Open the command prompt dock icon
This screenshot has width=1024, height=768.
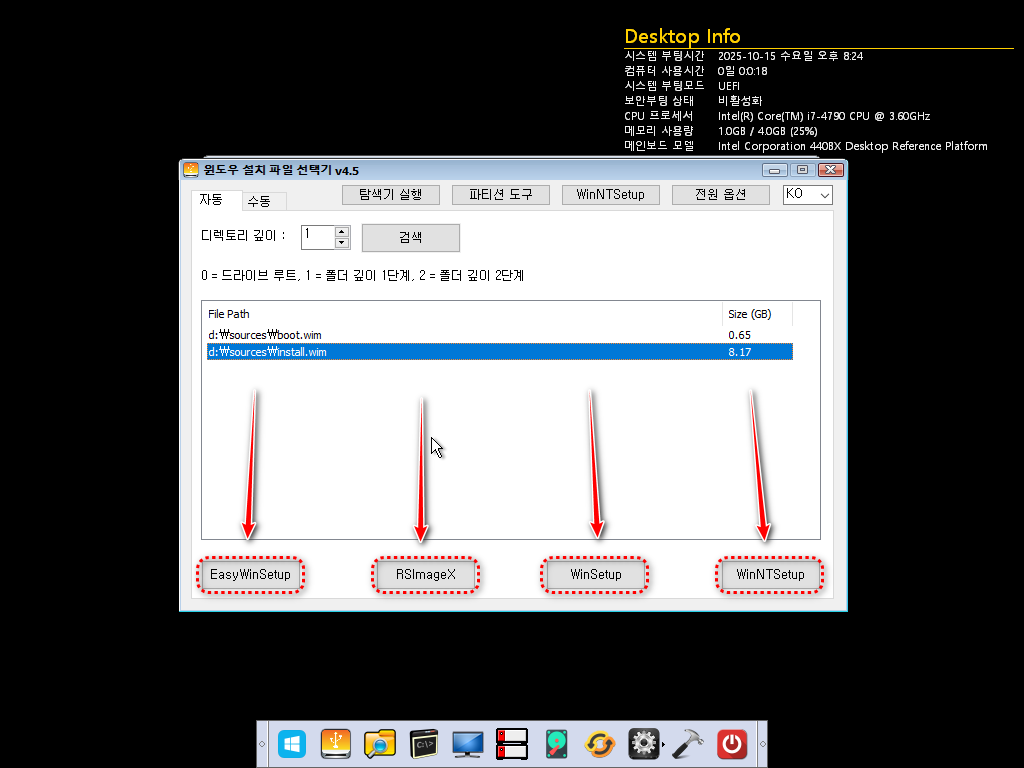(x=424, y=744)
